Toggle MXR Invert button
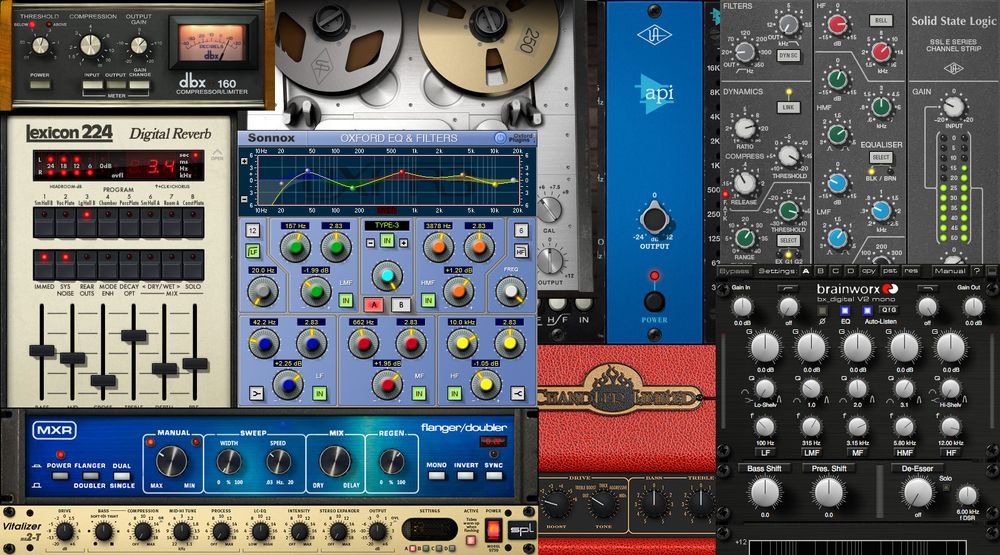This screenshot has height=555, width=1000. point(466,476)
